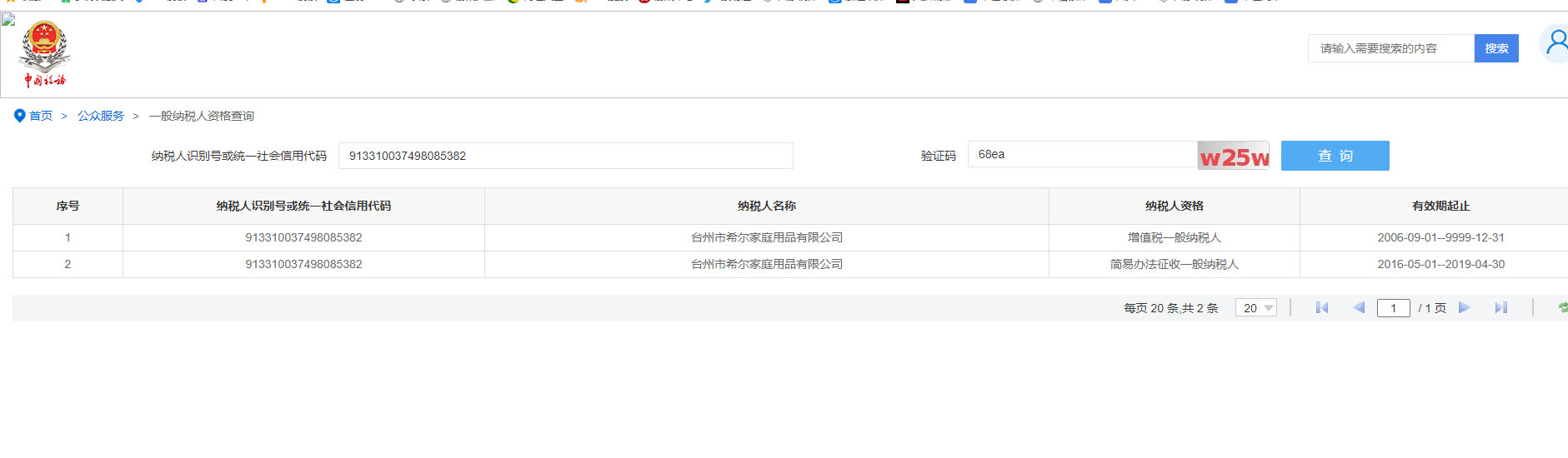The height and width of the screenshot is (458, 1568).
Task: Go to the first page of results
Action: click(1321, 308)
